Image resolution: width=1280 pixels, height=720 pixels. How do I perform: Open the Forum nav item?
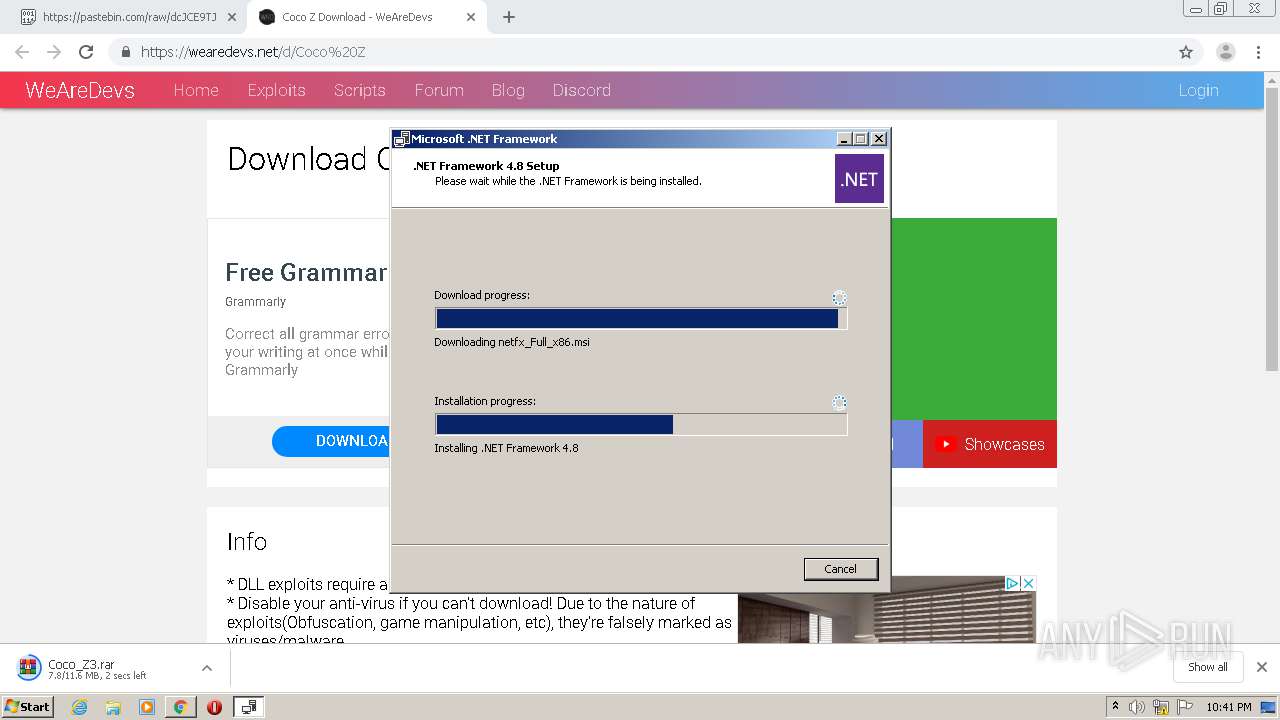click(x=439, y=90)
